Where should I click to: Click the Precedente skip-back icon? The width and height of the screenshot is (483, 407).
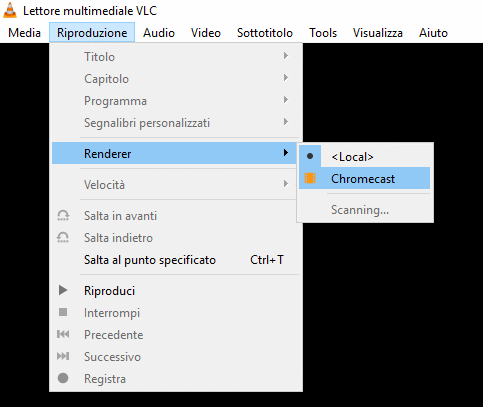pos(63,334)
